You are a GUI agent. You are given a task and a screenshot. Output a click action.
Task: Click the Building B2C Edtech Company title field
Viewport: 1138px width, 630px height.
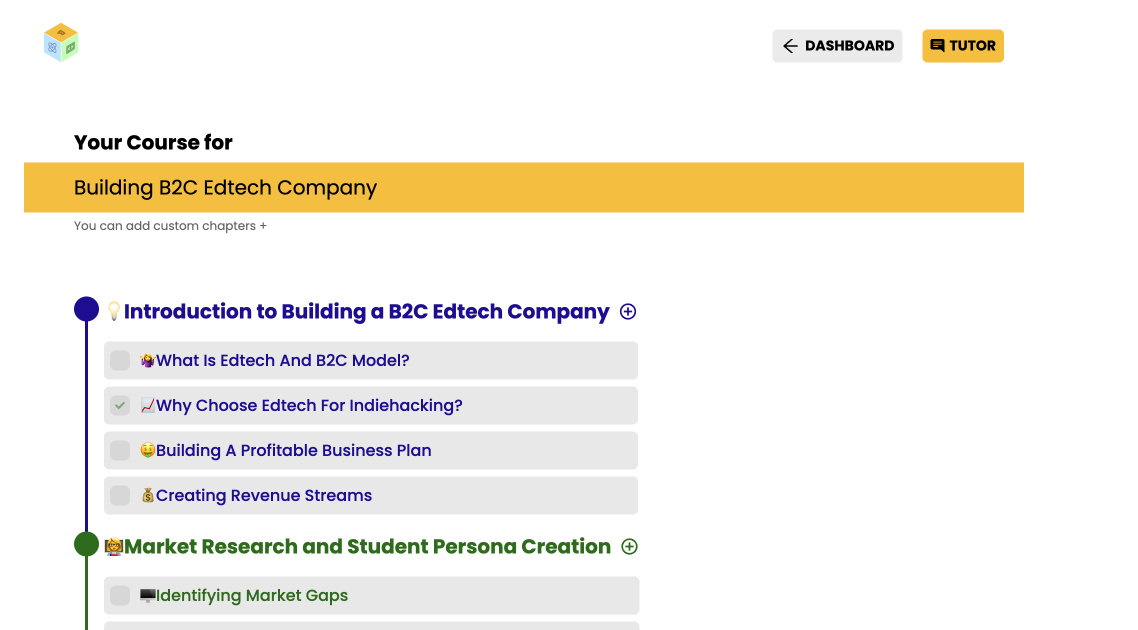524,187
